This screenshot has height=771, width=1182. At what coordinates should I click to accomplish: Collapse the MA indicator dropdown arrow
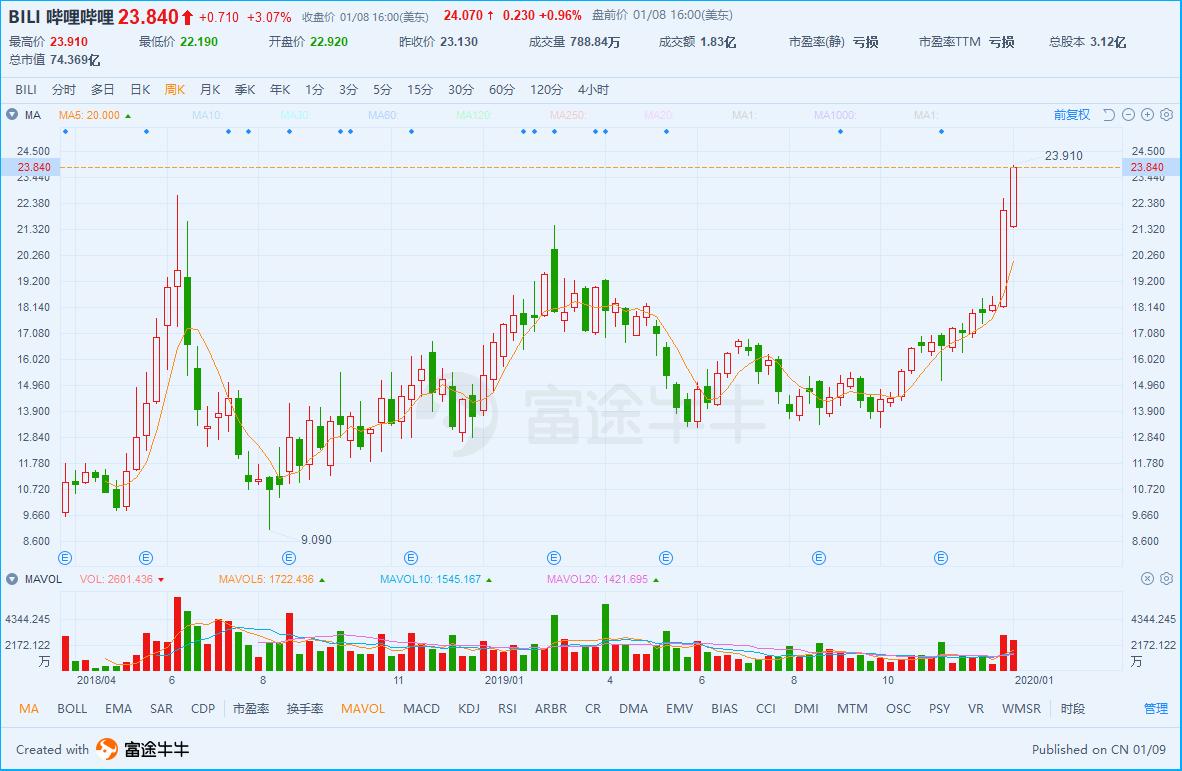coord(12,115)
